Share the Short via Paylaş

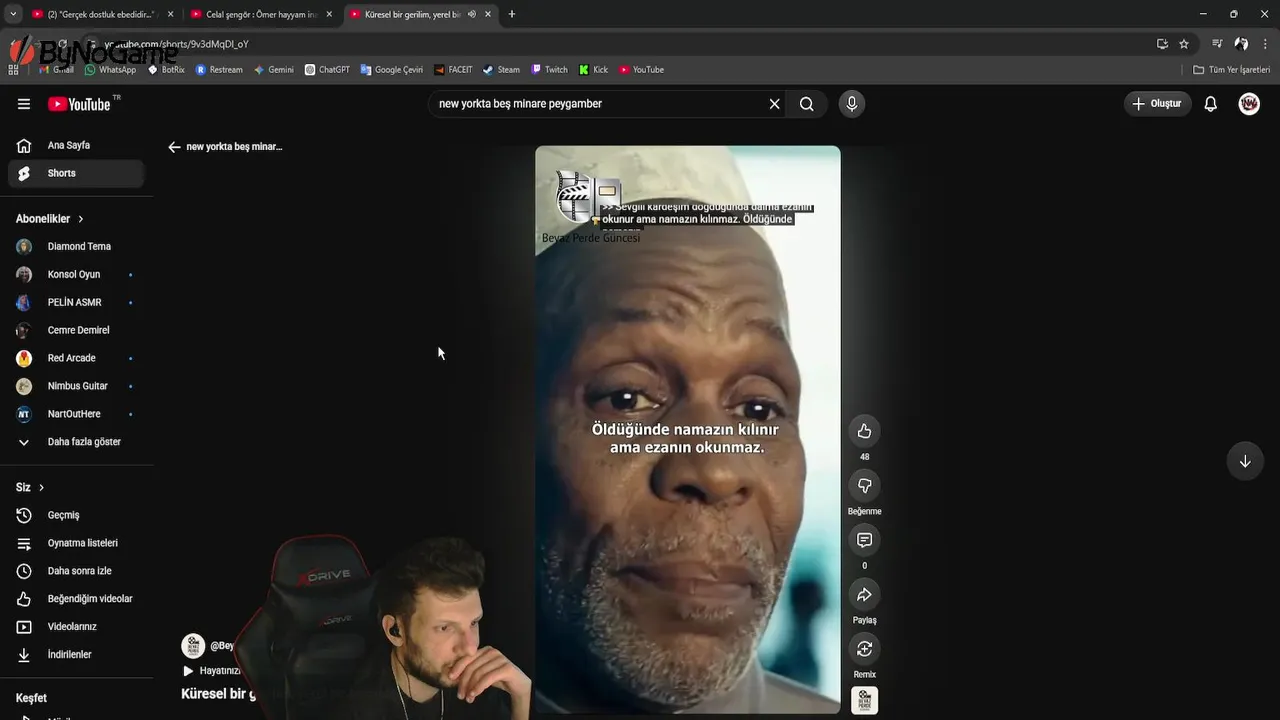[x=864, y=595]
